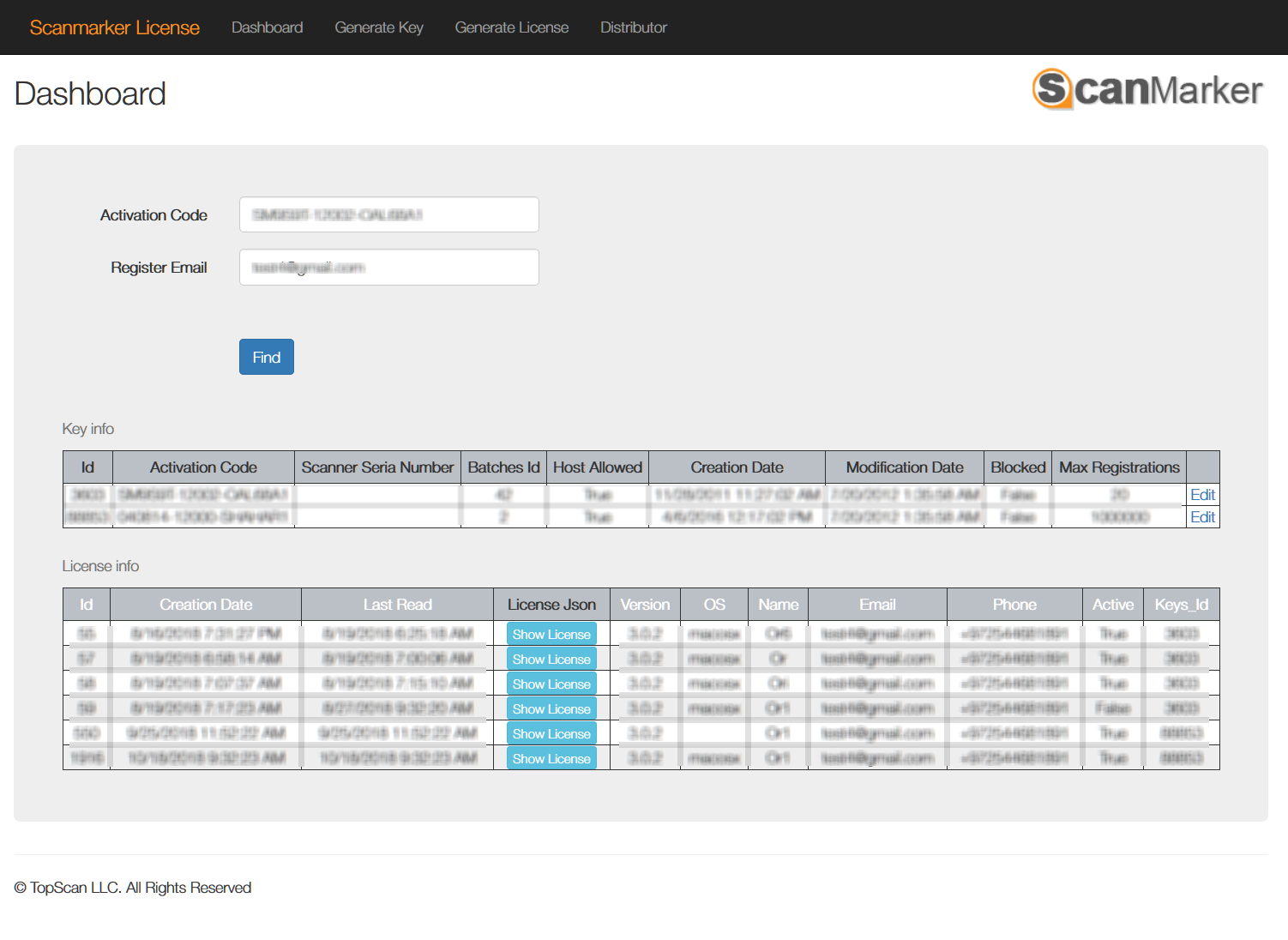Click the Id header in License info table
The image size is (1288, 940).
click(87, 605)
